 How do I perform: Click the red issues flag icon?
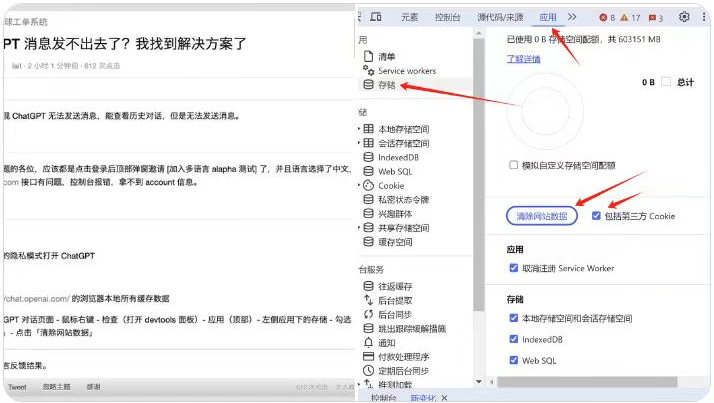652,18
